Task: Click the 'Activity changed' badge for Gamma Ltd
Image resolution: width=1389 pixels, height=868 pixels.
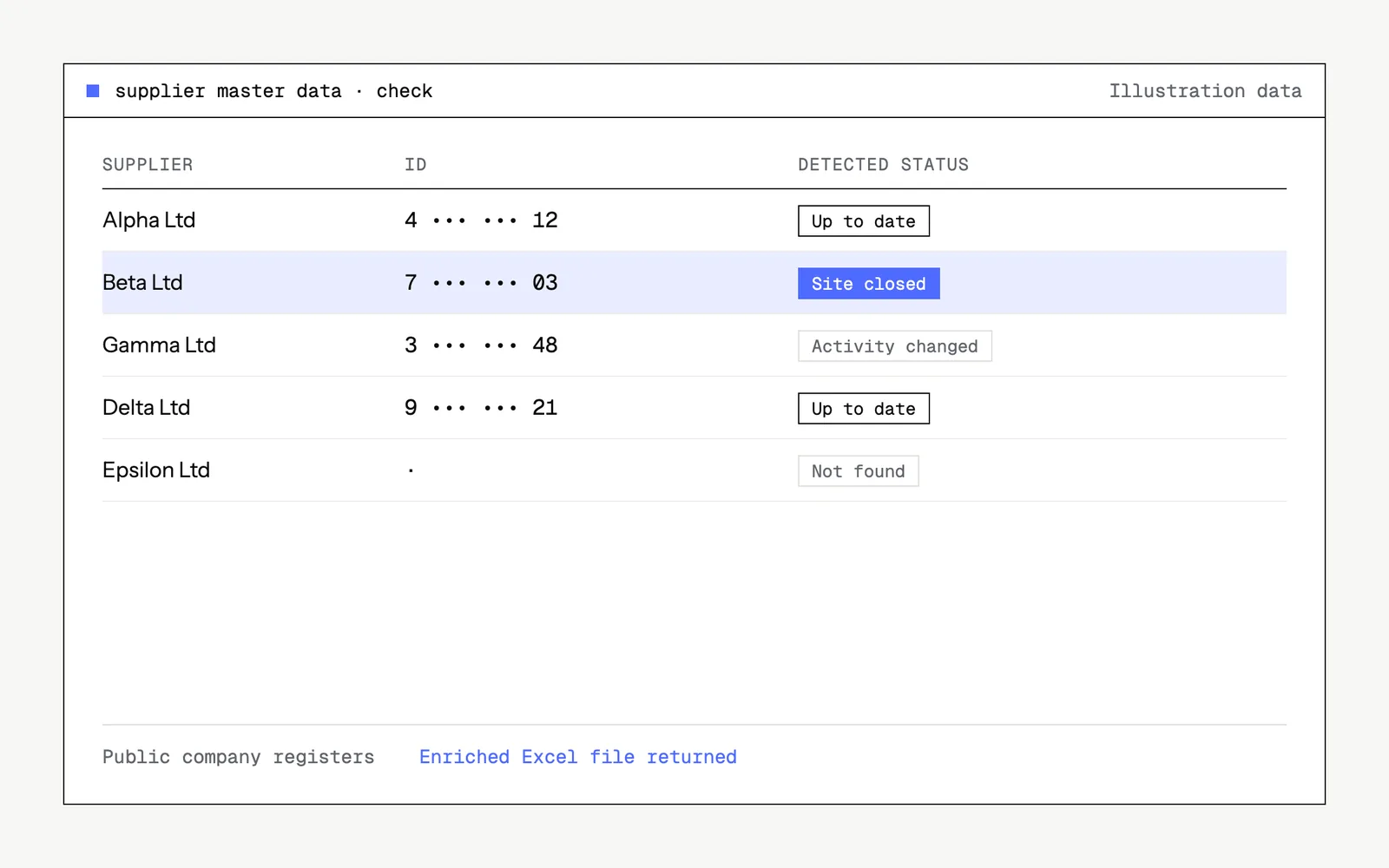Action: point(895,346)
